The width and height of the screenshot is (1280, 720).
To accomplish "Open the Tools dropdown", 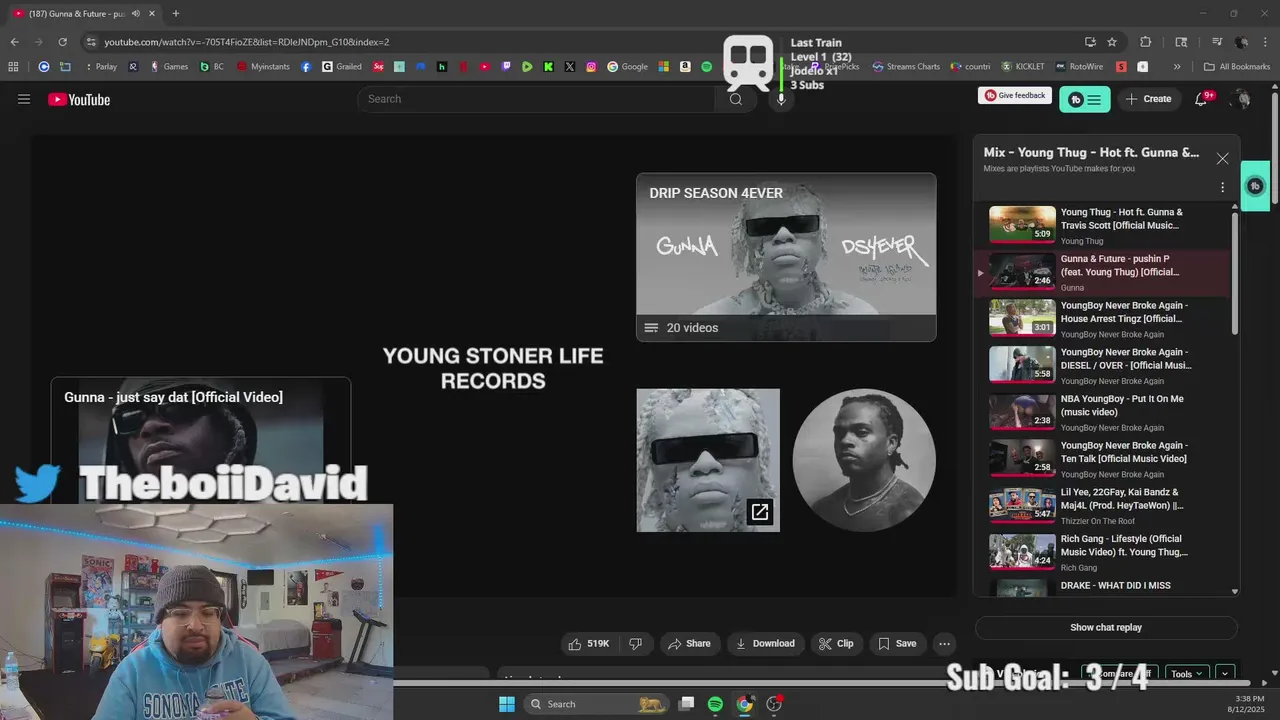I will click(1187, 674).
